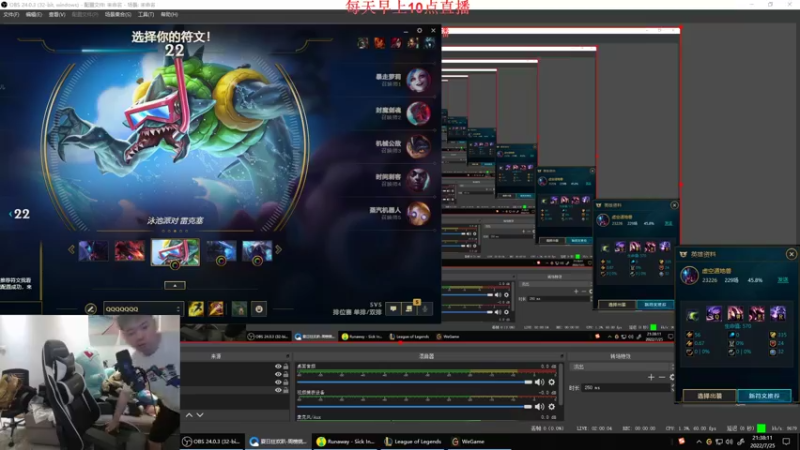Mute the 桌面音频 mixer channel

tap(539, 382)
